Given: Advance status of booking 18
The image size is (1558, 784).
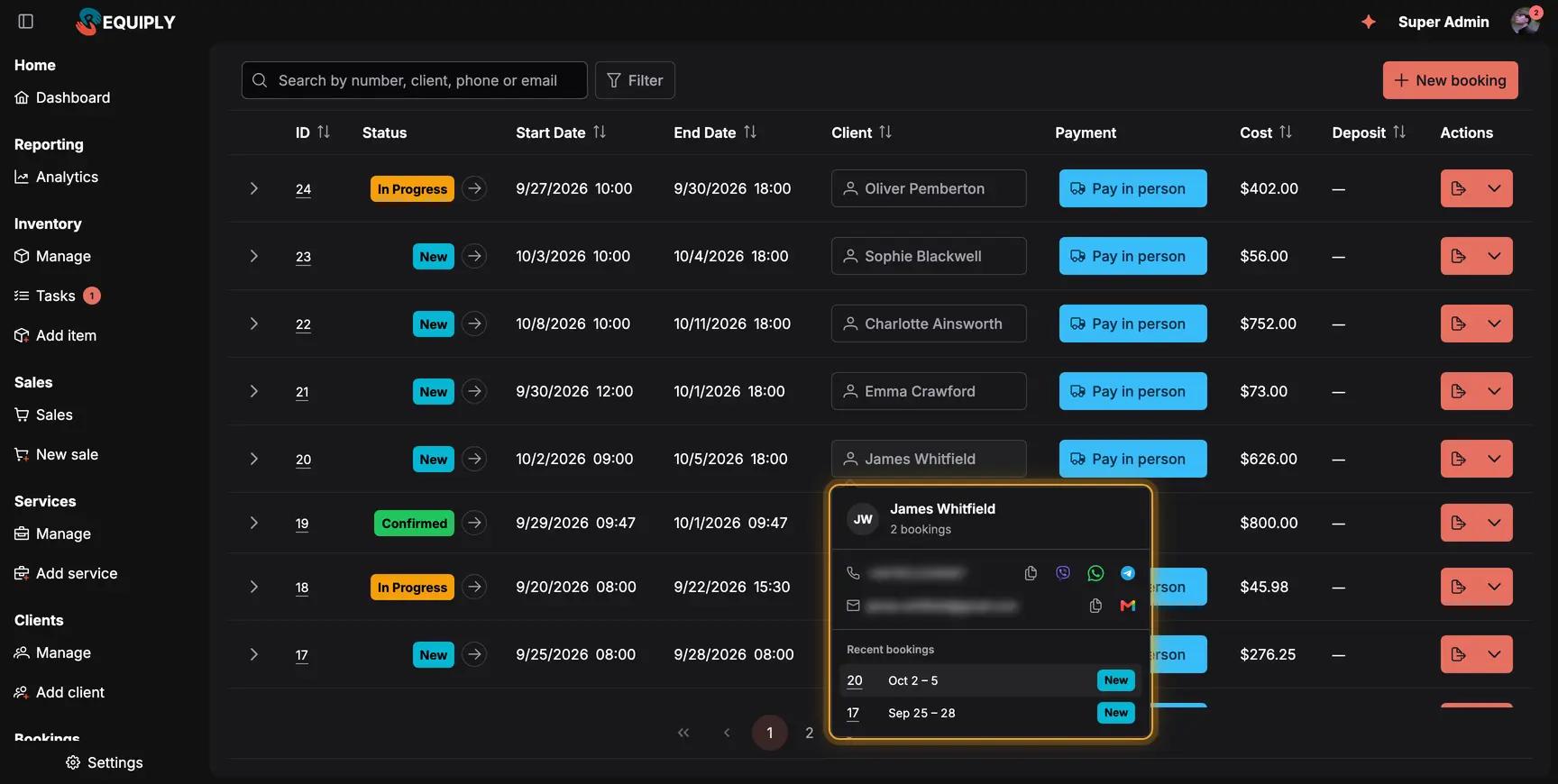Looking at the screenshot, I should tap(474, 587).
